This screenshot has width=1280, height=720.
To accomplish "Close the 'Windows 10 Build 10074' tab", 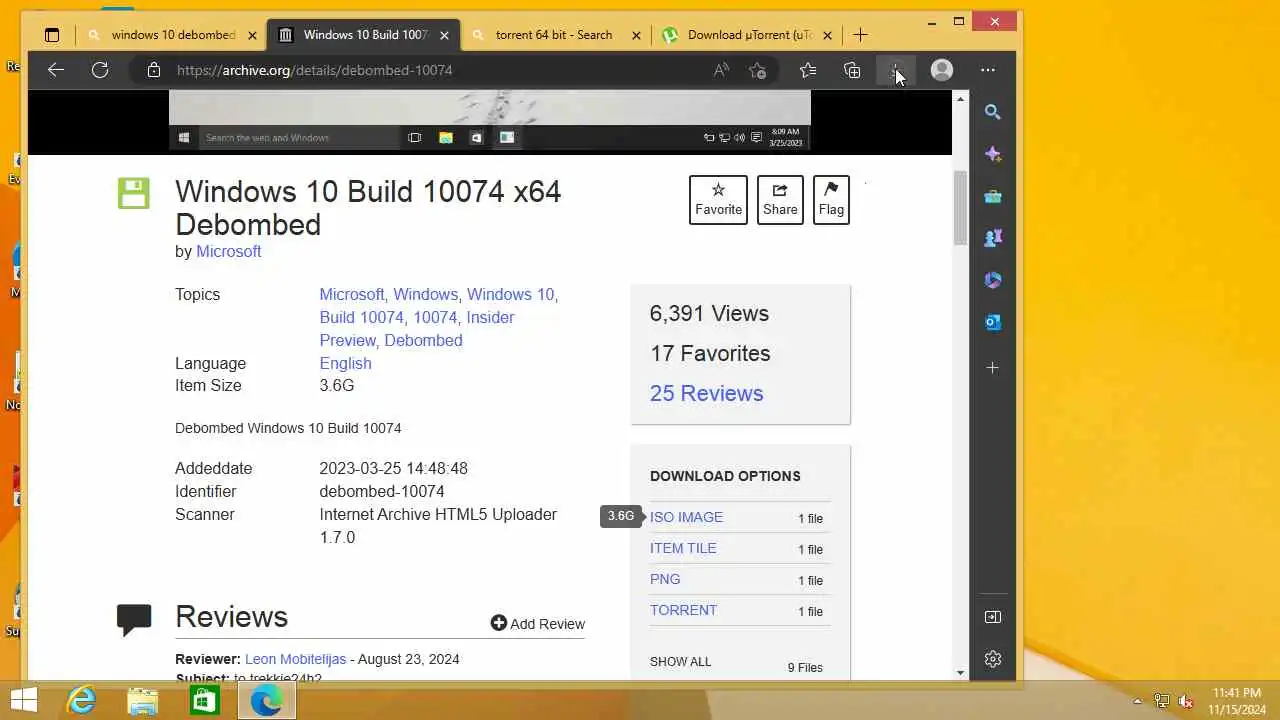I will click(444, 35).
